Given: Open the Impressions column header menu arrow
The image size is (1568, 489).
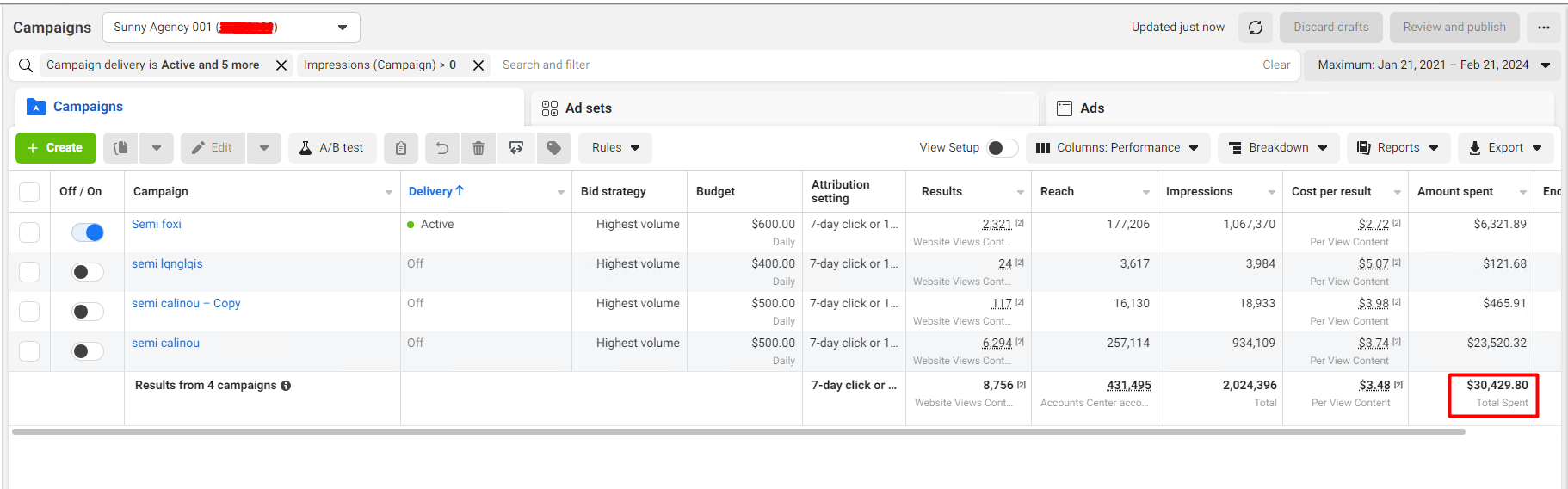Looking at the screenshot, I should [1272, 192].
